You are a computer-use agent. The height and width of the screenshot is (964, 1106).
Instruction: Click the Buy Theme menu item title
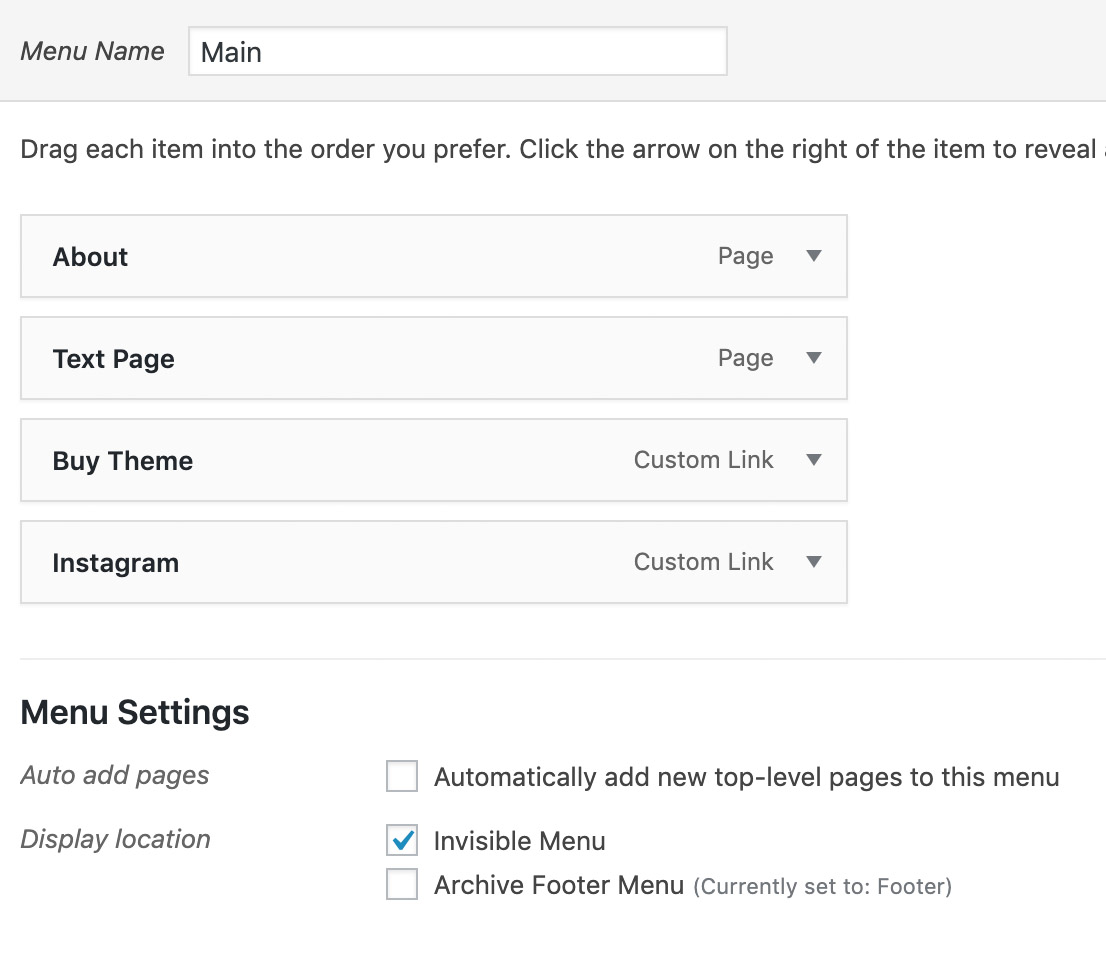122,461
